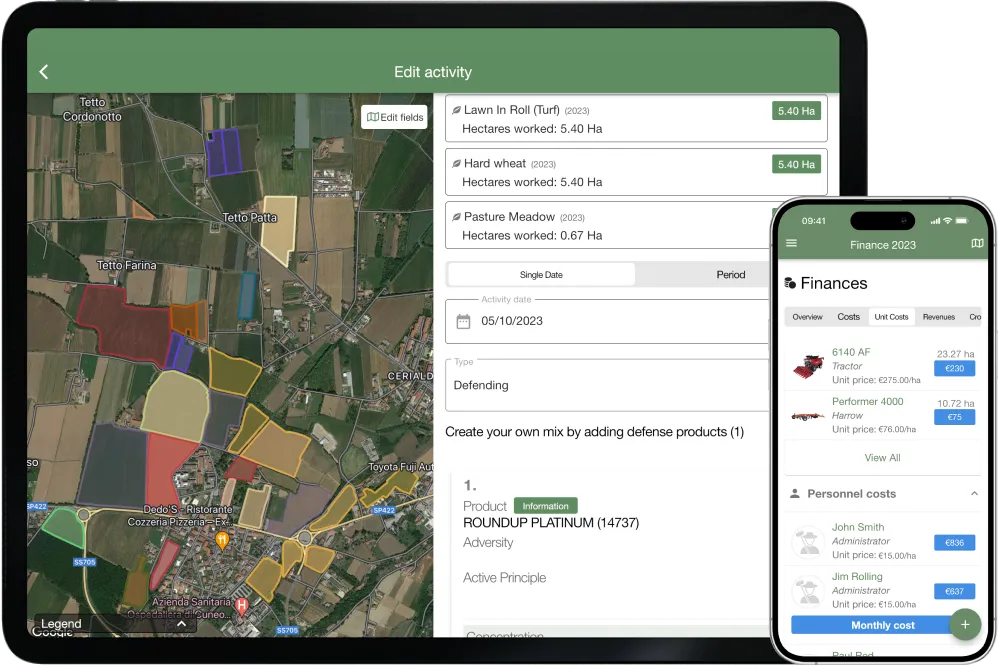Select the Hard wheat crop card
Viewport: 1000px width, 666px height.
(636, 172)
